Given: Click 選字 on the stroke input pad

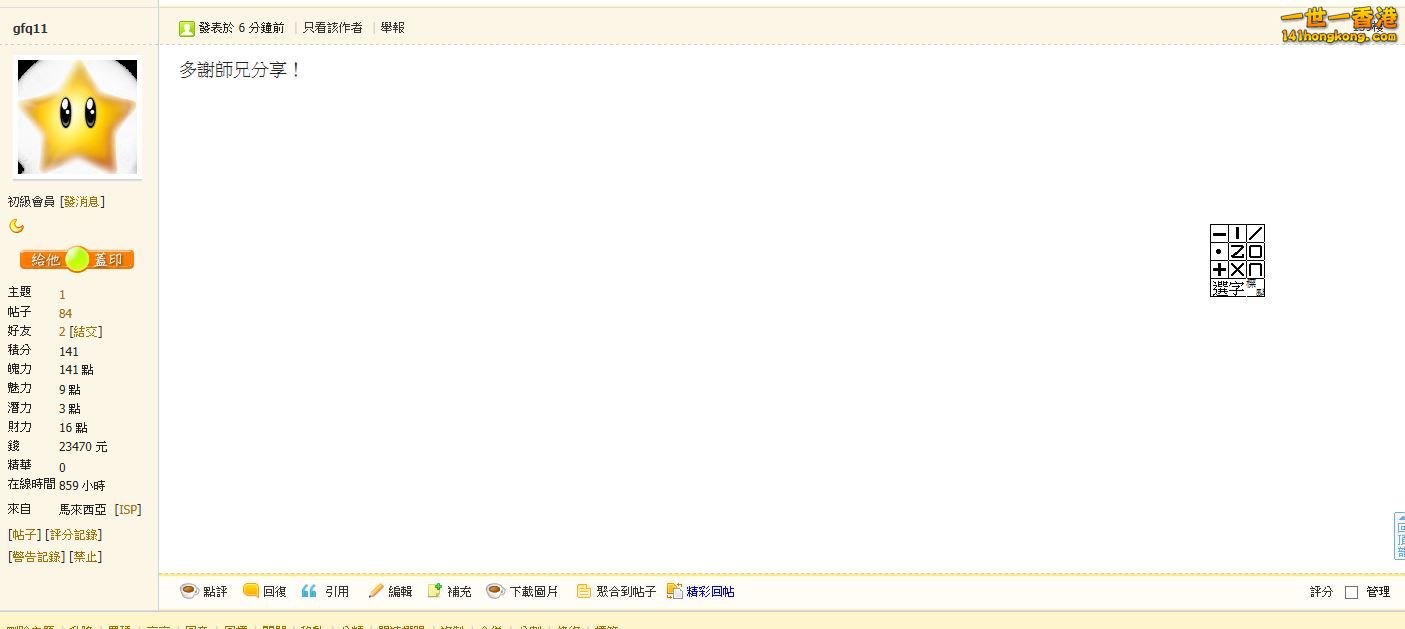Looking at the screenshot, I should coord(1227,288).
